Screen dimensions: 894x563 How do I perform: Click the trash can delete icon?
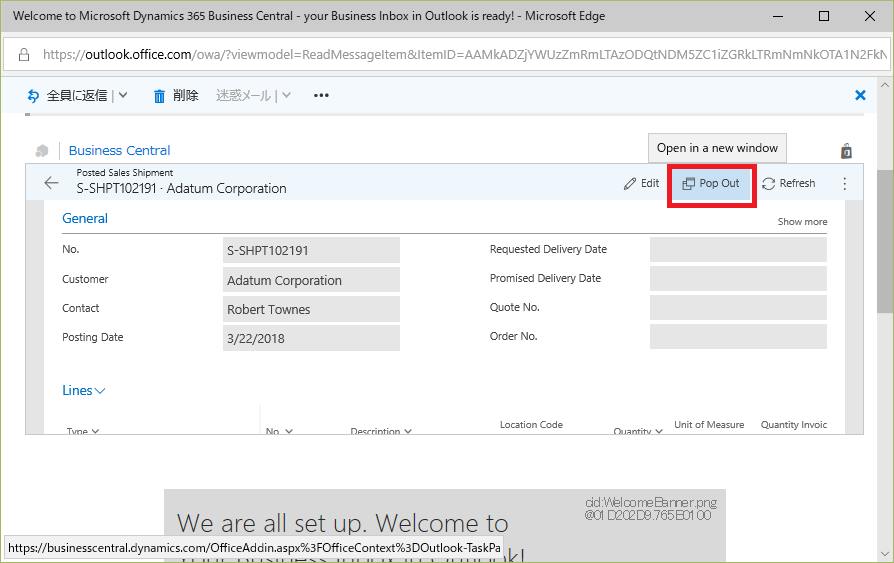[x=159, y=96]
